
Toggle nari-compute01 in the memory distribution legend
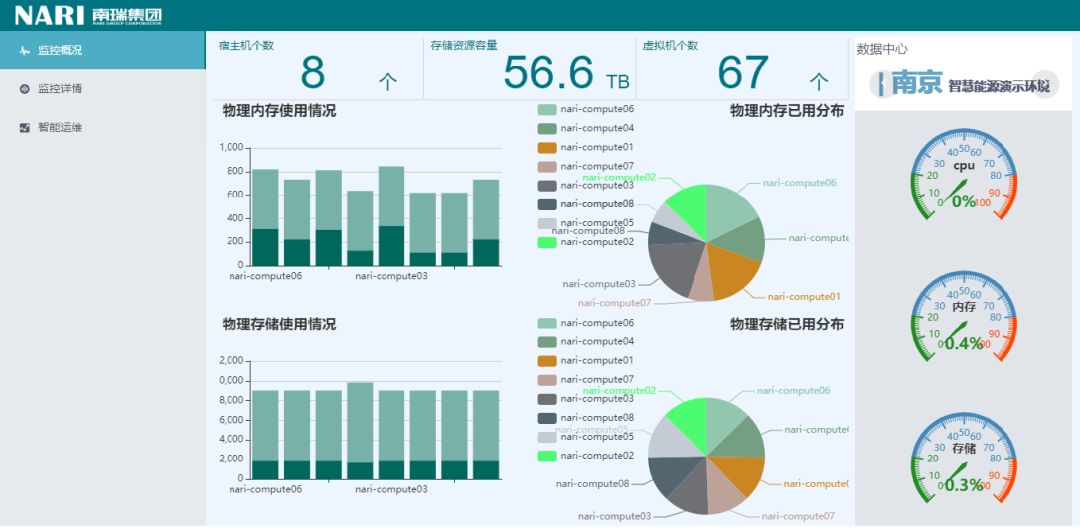tap(586, 147)
